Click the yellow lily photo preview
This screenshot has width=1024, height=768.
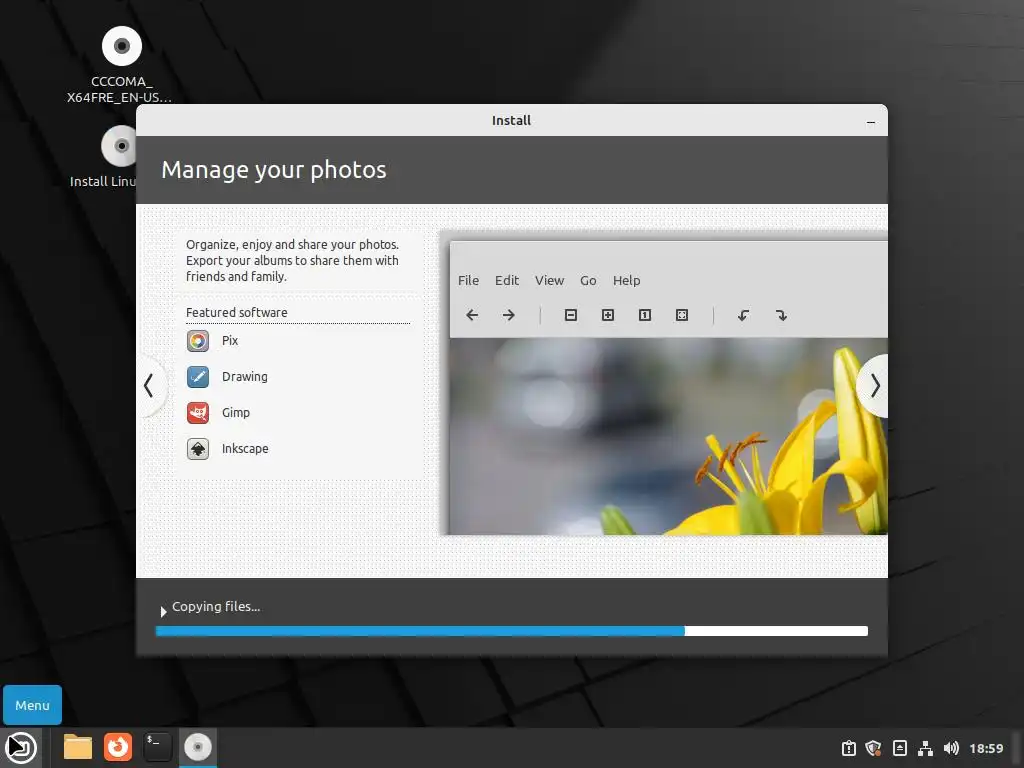point(668,436)
